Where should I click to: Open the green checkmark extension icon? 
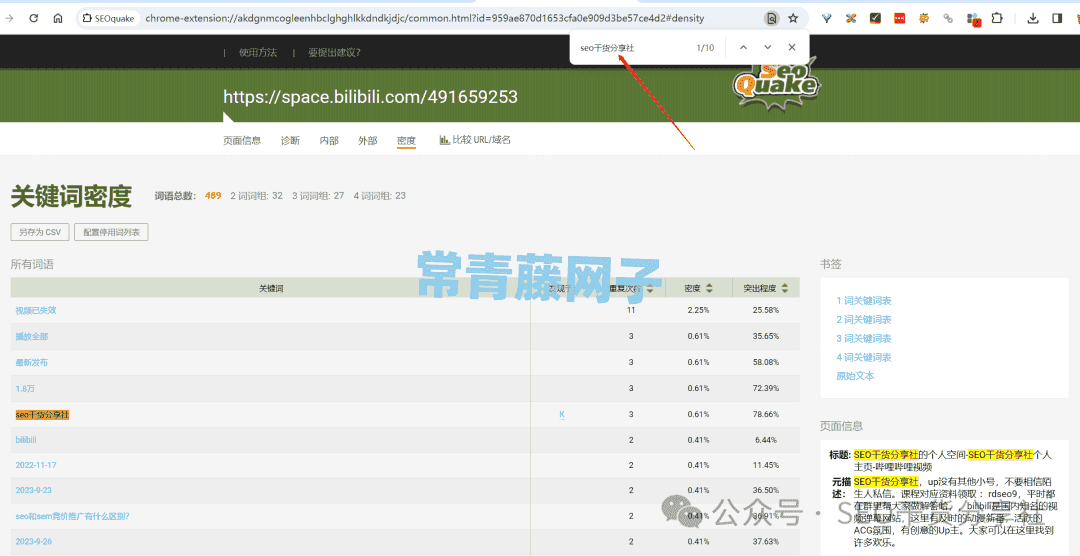tap(875, 19)
